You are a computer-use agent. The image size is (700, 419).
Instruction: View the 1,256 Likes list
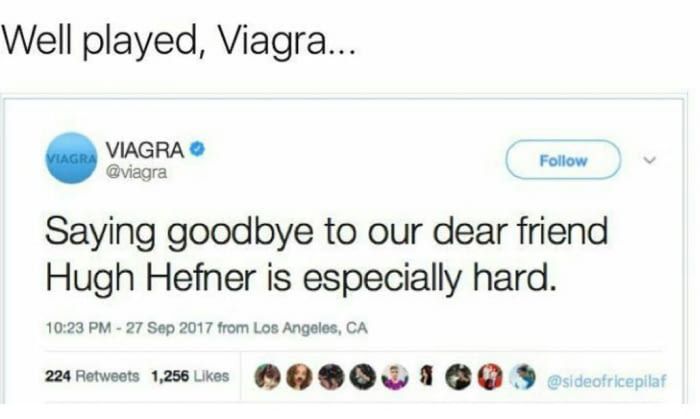pyautogui.click(x=190, y=376)
